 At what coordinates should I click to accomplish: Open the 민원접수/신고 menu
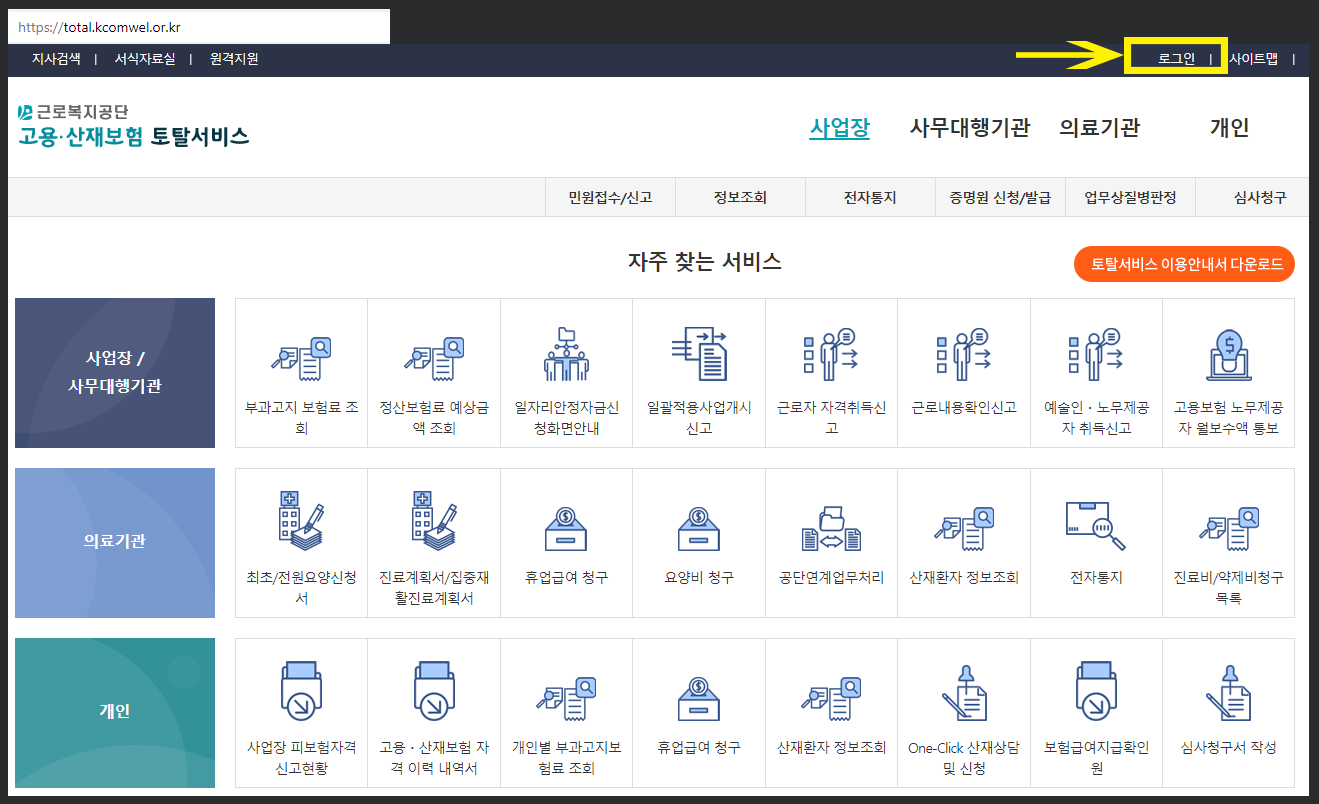tap(610, 198)
